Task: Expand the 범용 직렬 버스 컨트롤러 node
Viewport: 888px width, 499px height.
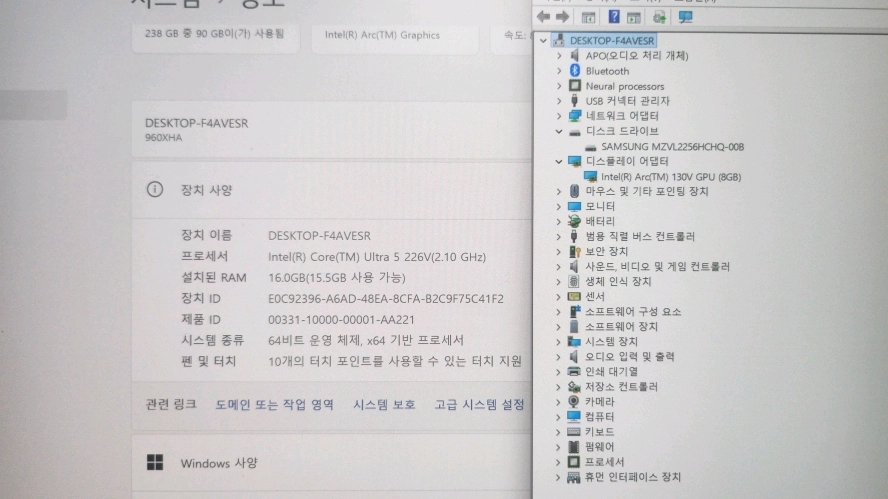Action: point(559,236)
